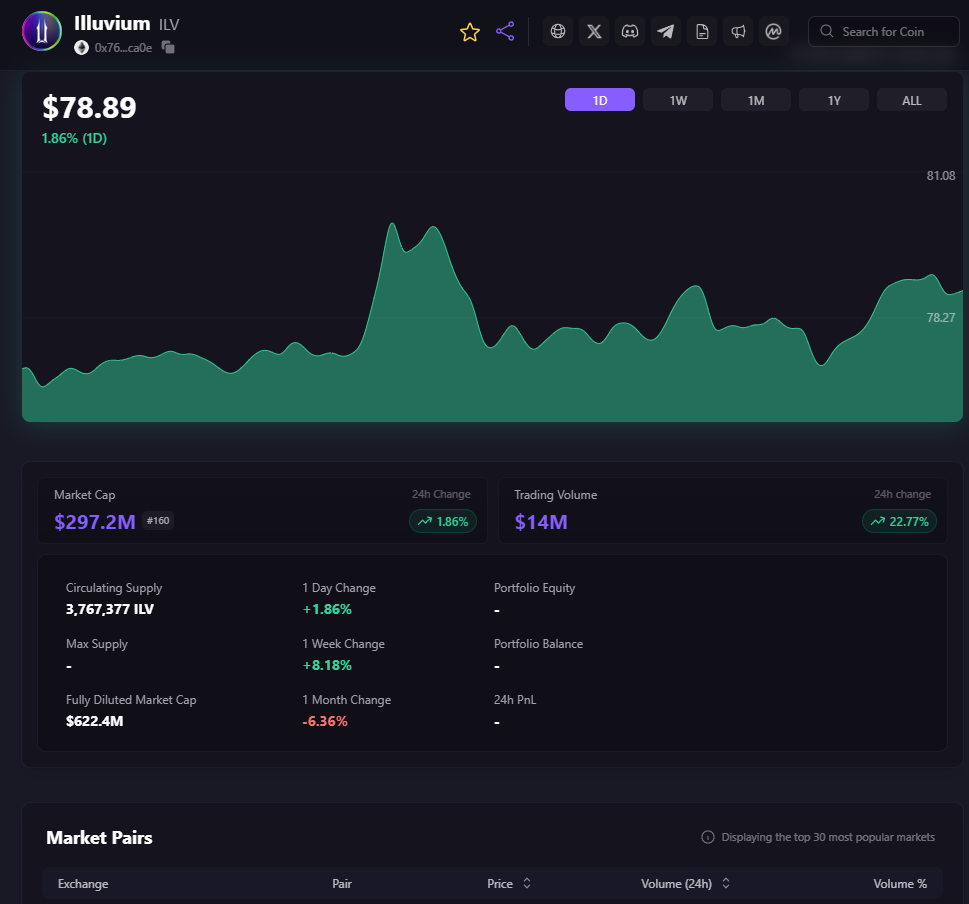Copy the contract address 0x76...ca0e
Screen dimensions: 969x904
168,47
